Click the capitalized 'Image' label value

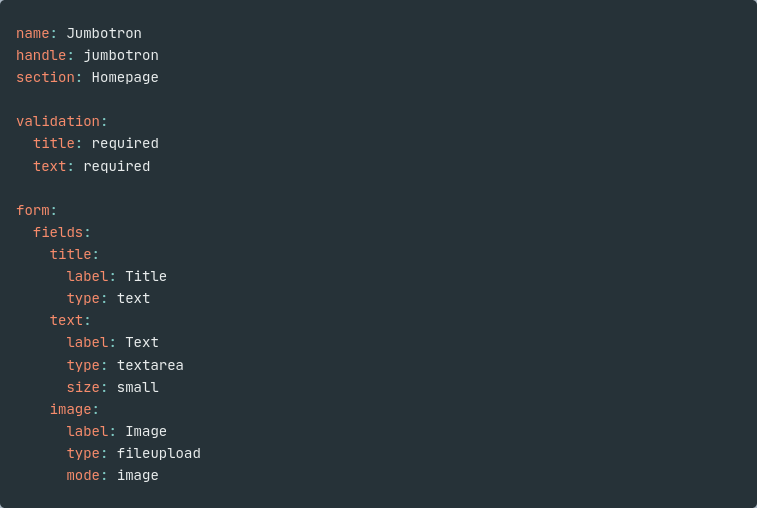(x=146, y=431)
